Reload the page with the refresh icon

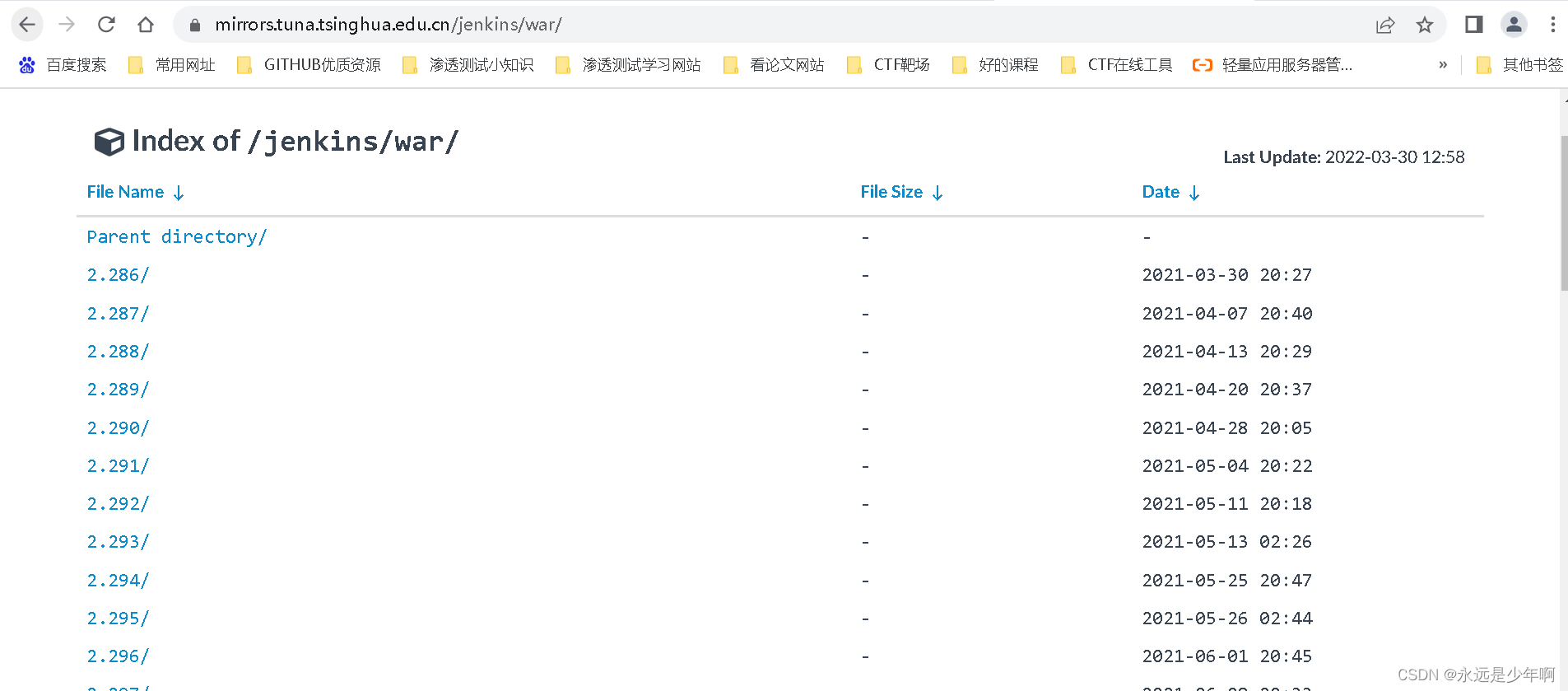point(106,25)
